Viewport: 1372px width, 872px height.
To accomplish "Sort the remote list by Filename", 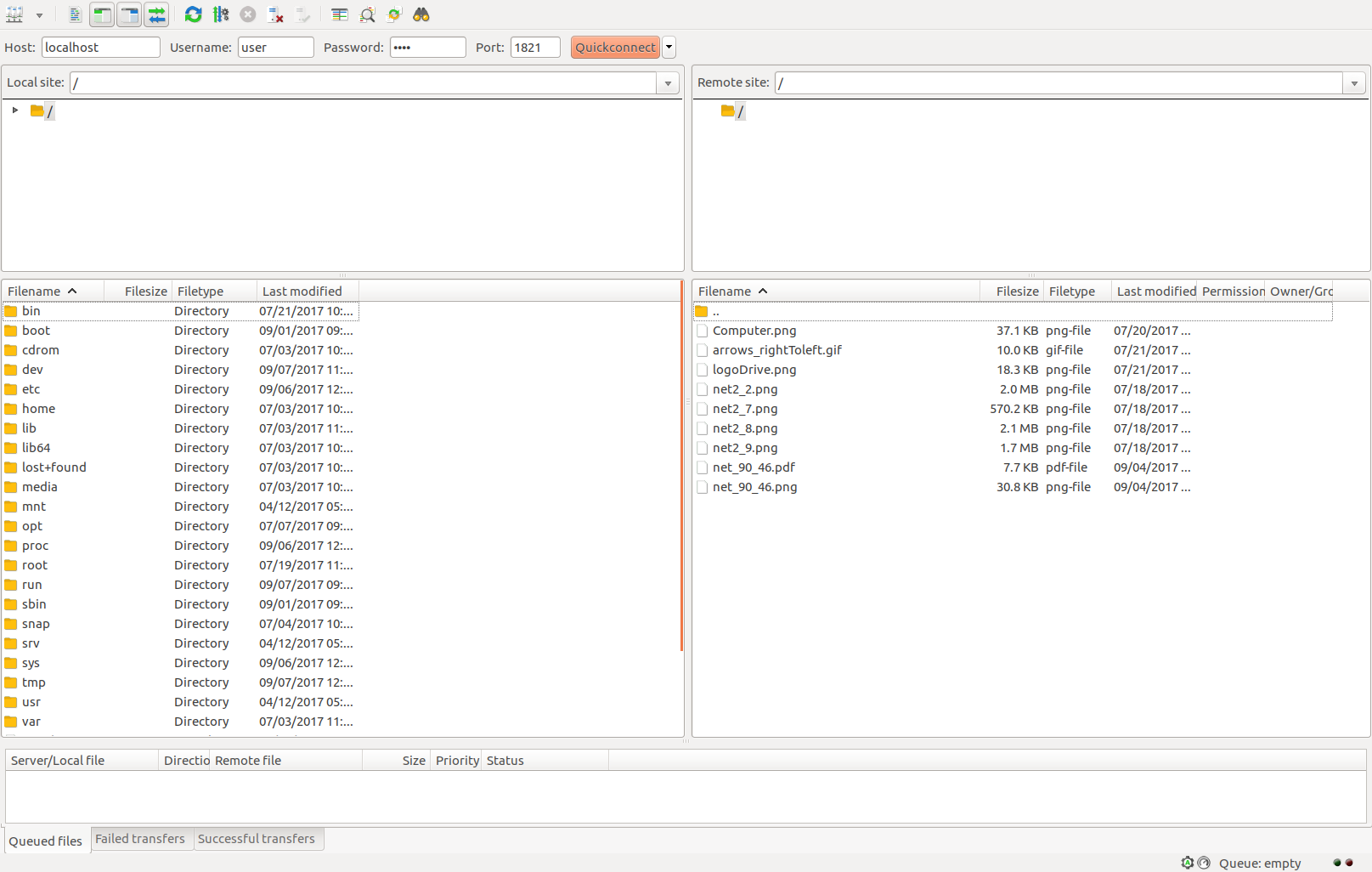I will (x=837, y=291).
